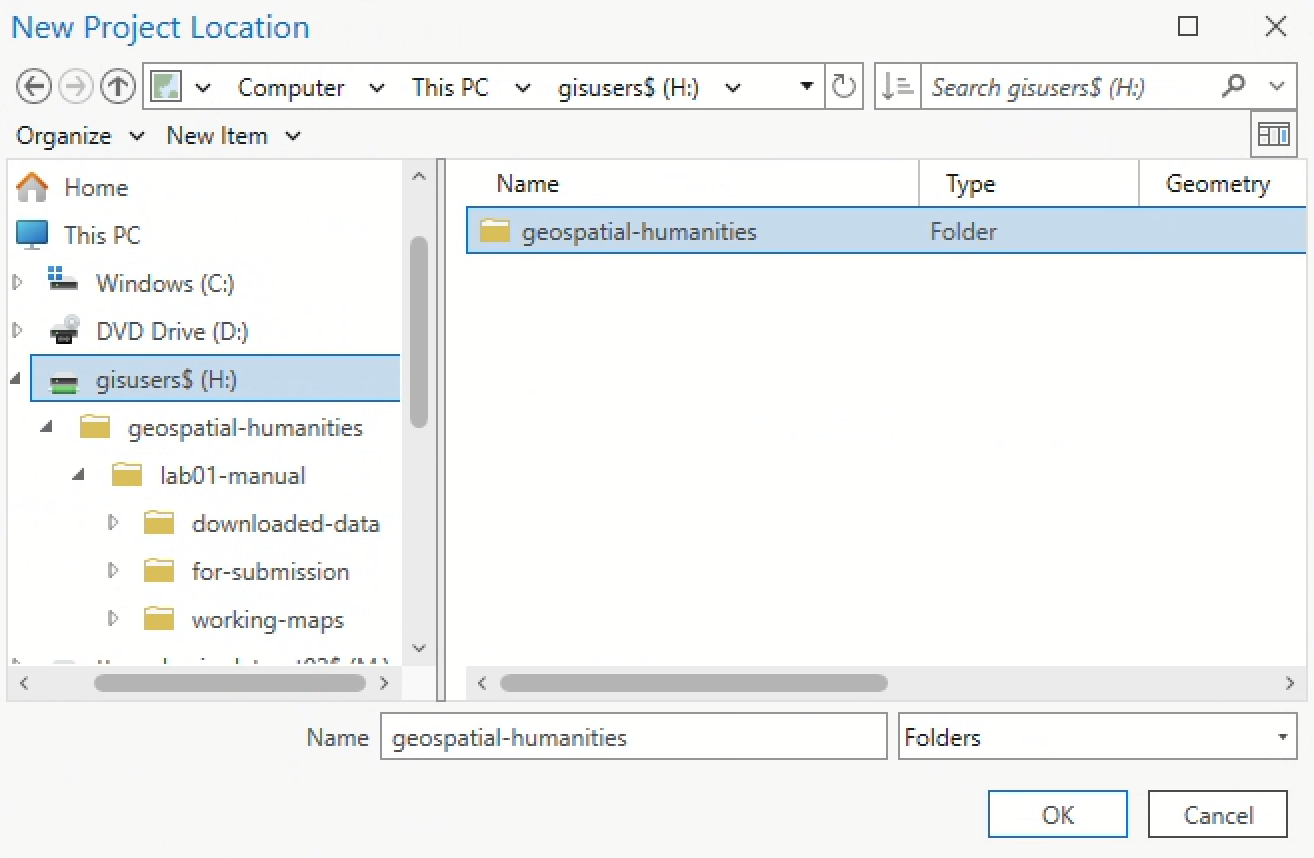Click the Refresh icon beside the path bar
1314x858 pixels.
click(x=844, y=87)
